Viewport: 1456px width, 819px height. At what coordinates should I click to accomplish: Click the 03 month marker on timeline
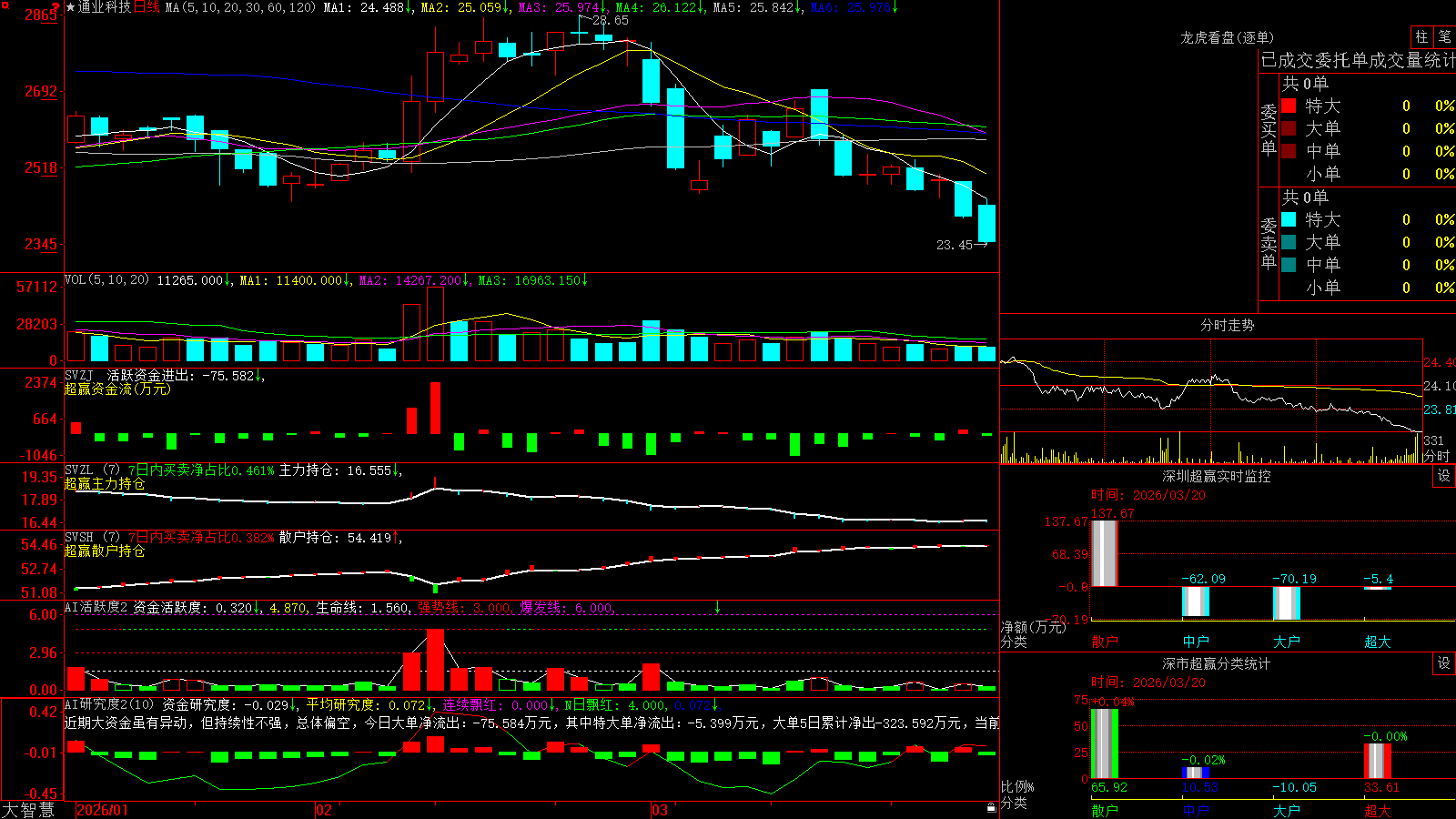tap(659, 810)
